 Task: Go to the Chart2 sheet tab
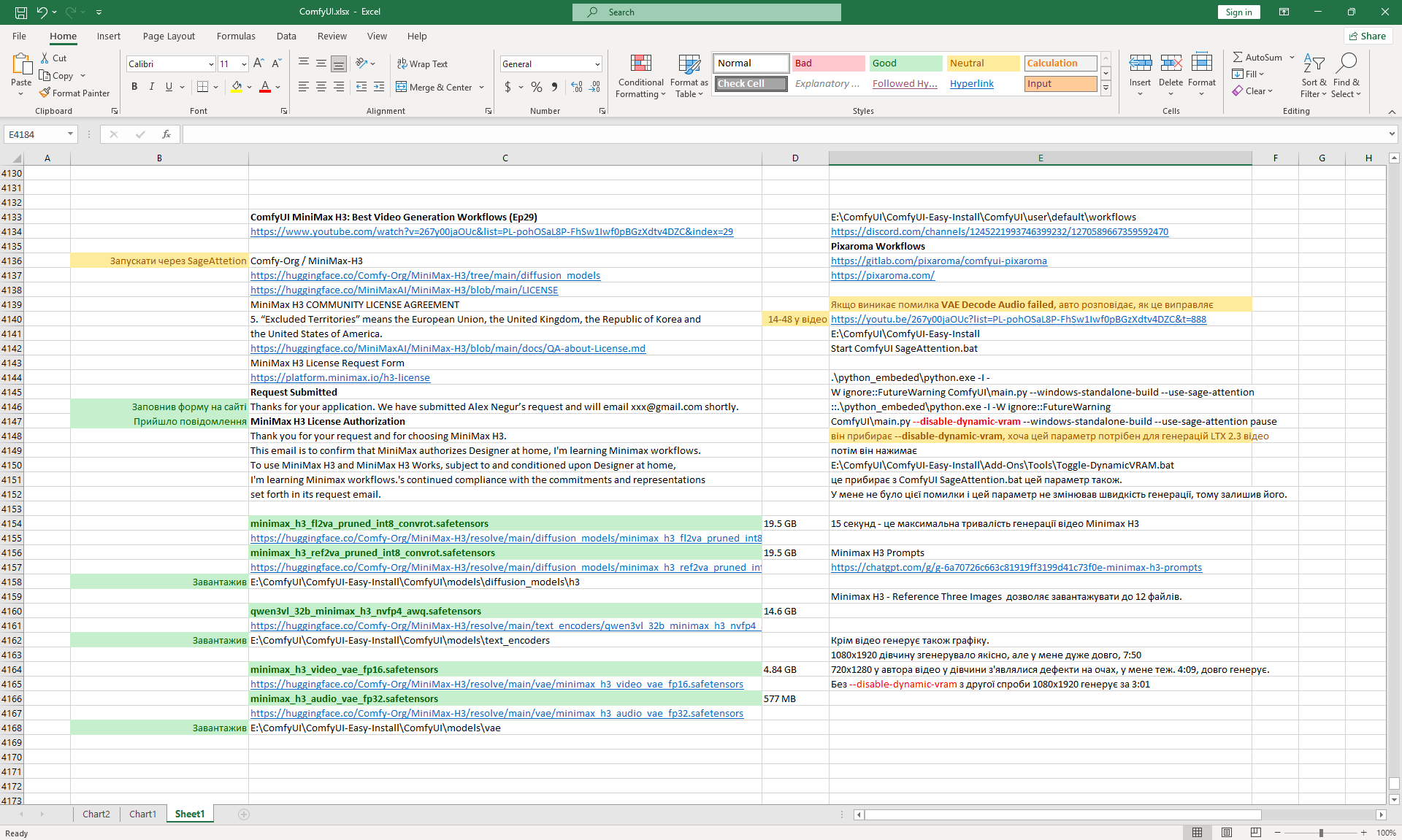(x=96, y=814)
